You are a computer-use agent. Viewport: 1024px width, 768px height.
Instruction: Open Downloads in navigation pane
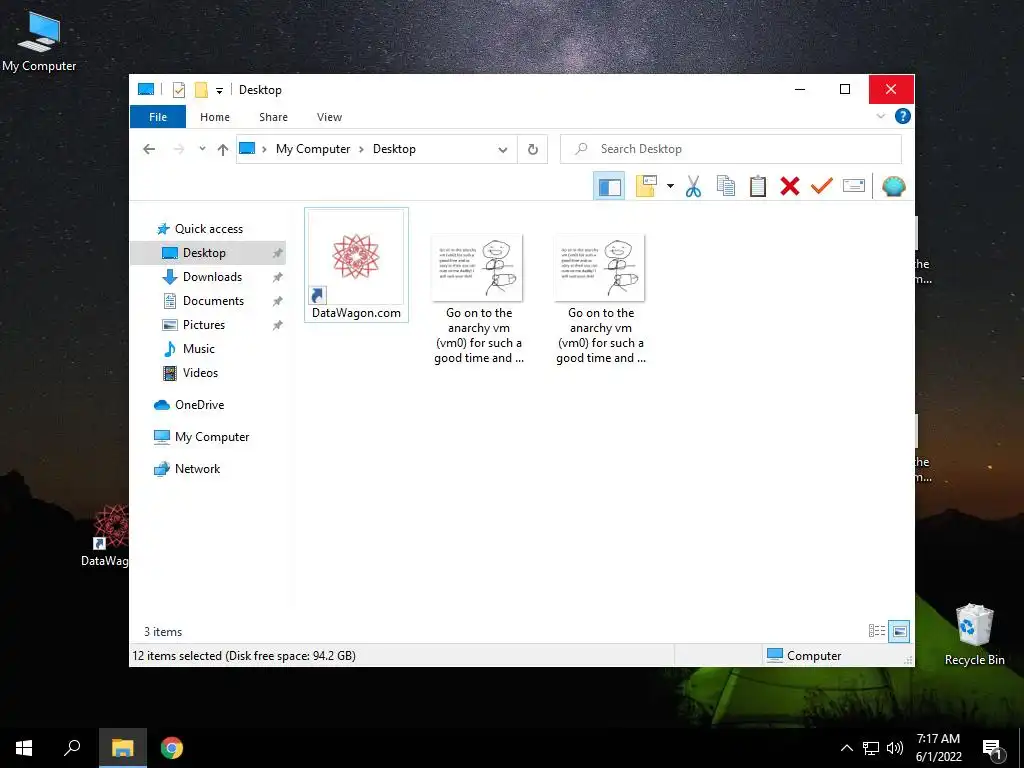point(212,277)
